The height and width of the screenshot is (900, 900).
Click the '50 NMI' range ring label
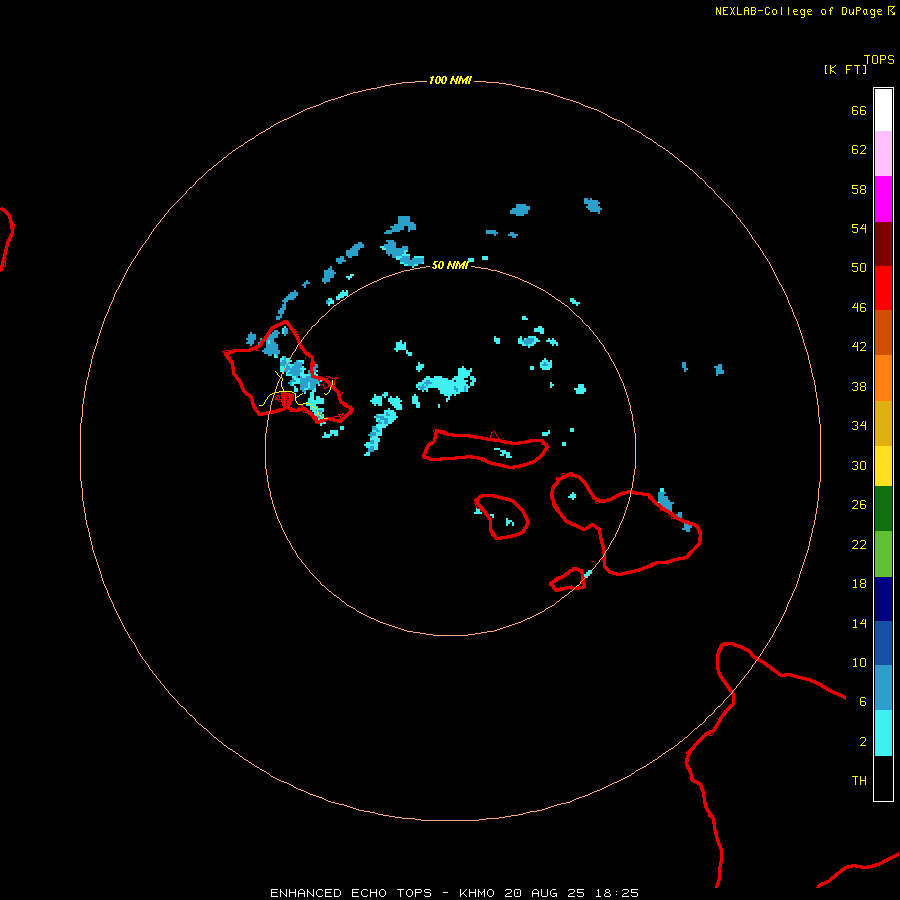[449, 265]
